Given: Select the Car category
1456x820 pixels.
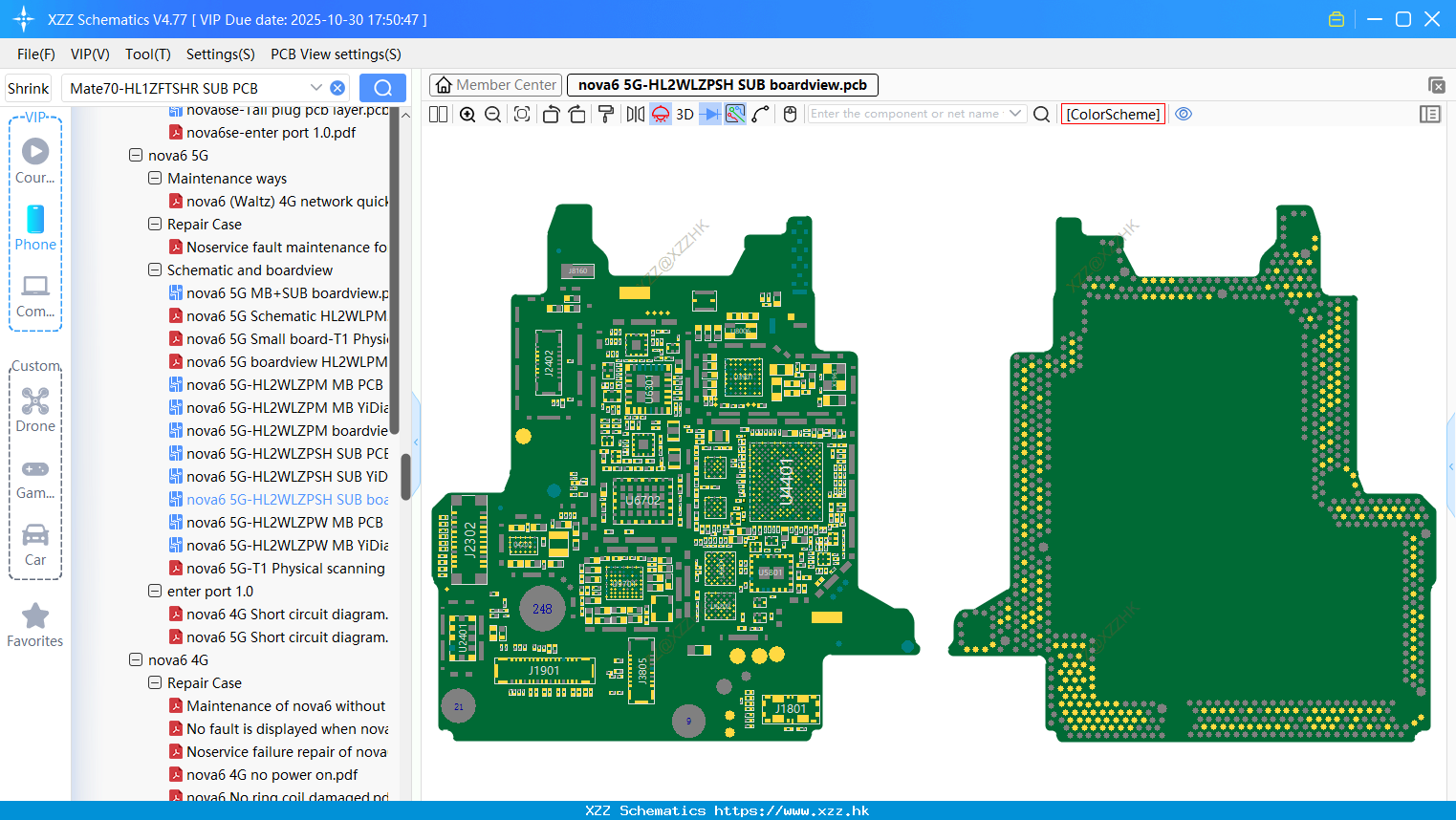Looking at the screenshot, I should click(35, 545).
